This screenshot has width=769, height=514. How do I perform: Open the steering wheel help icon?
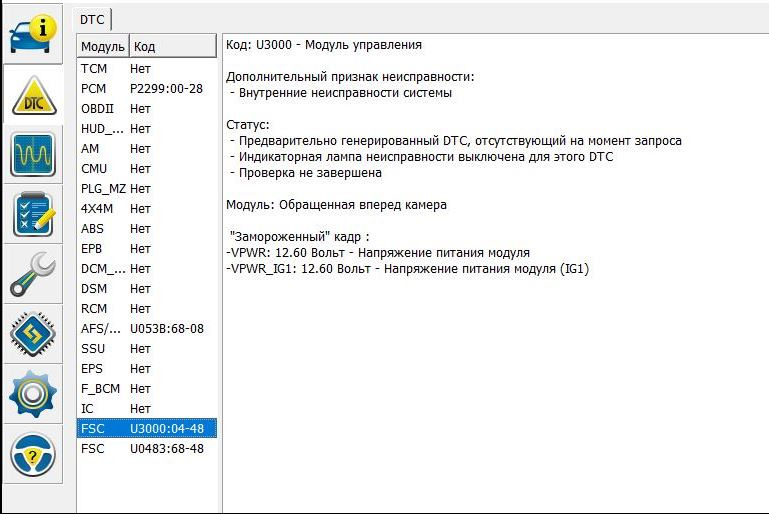[x=32, y=457]
